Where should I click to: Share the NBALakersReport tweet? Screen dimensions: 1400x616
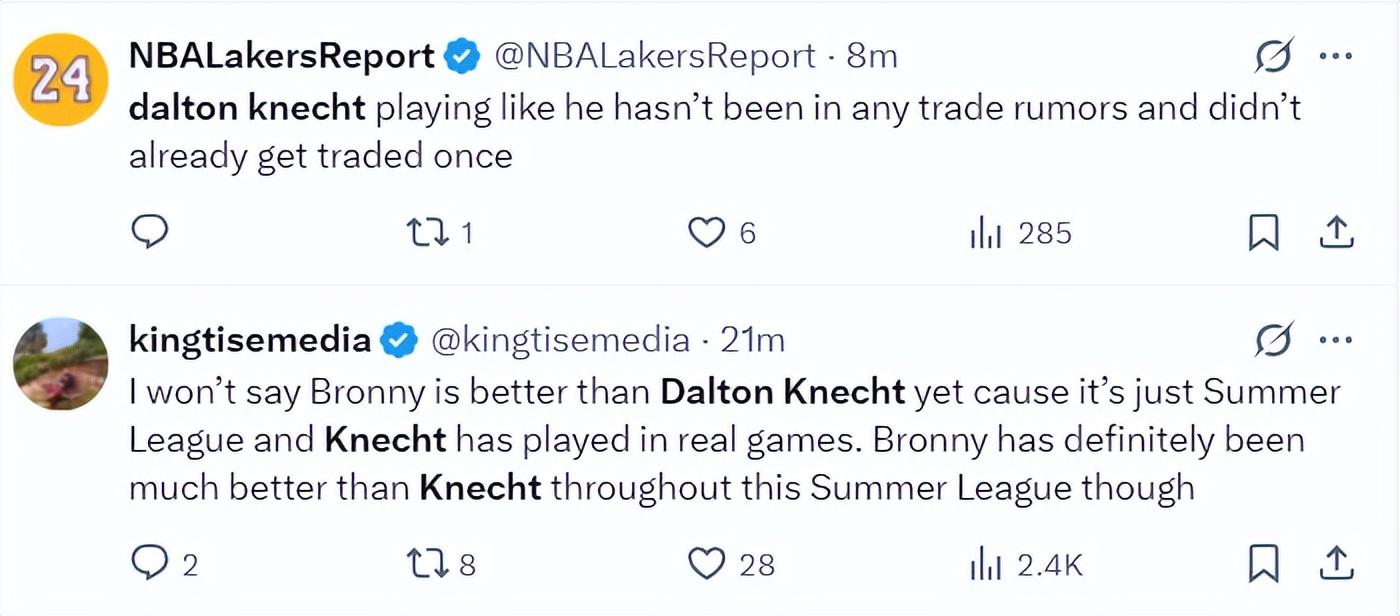click(1336, 233)
